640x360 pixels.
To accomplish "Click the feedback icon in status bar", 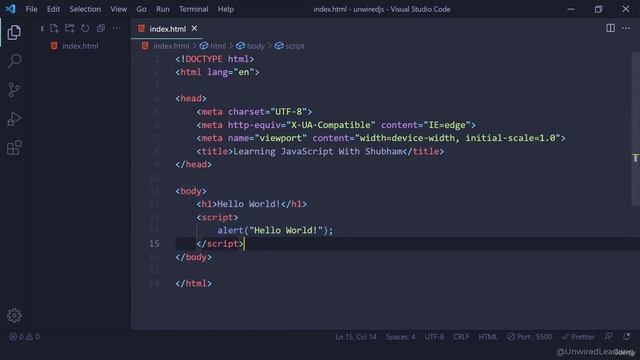I will click(609, 336).
